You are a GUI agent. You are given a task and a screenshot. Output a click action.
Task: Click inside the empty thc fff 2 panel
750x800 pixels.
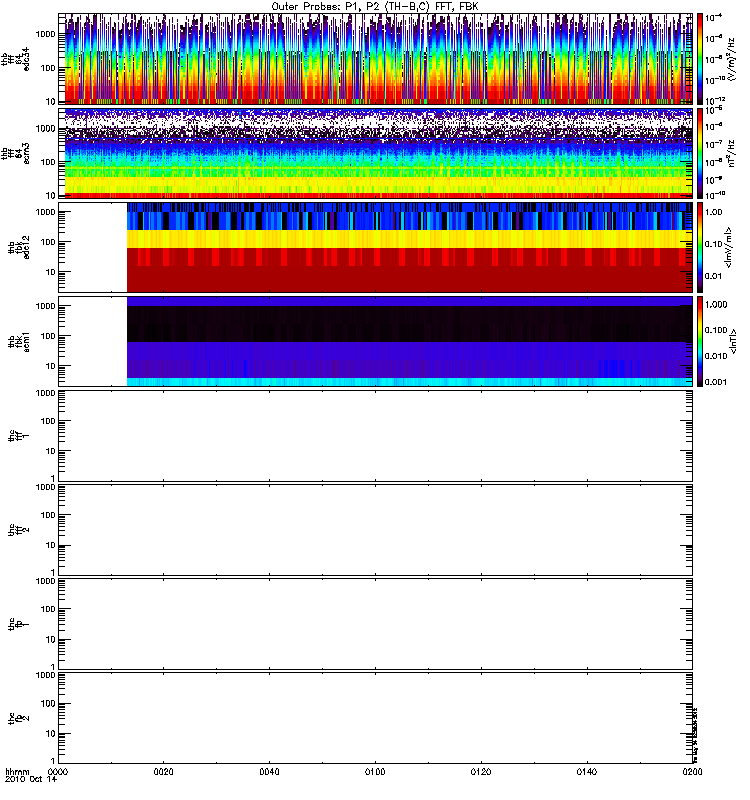coord(376,530)
